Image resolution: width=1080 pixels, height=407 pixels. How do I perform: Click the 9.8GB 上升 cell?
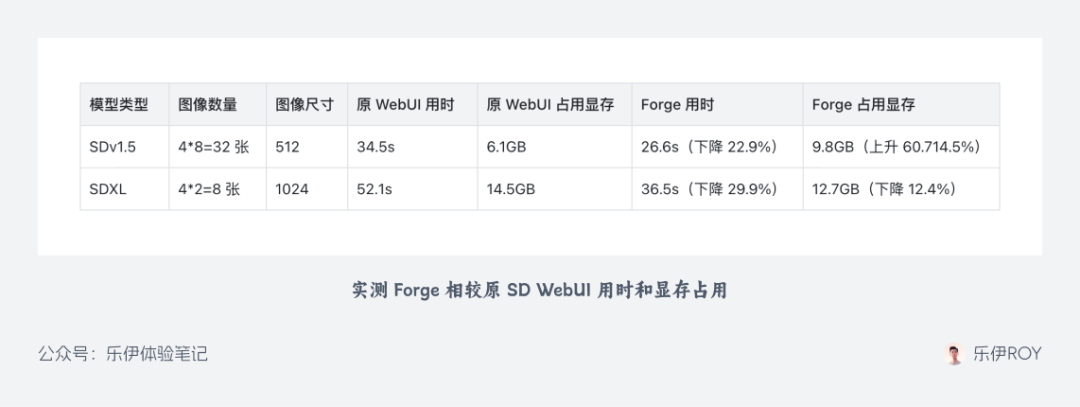pyautogui.click(x=899, y=147)
